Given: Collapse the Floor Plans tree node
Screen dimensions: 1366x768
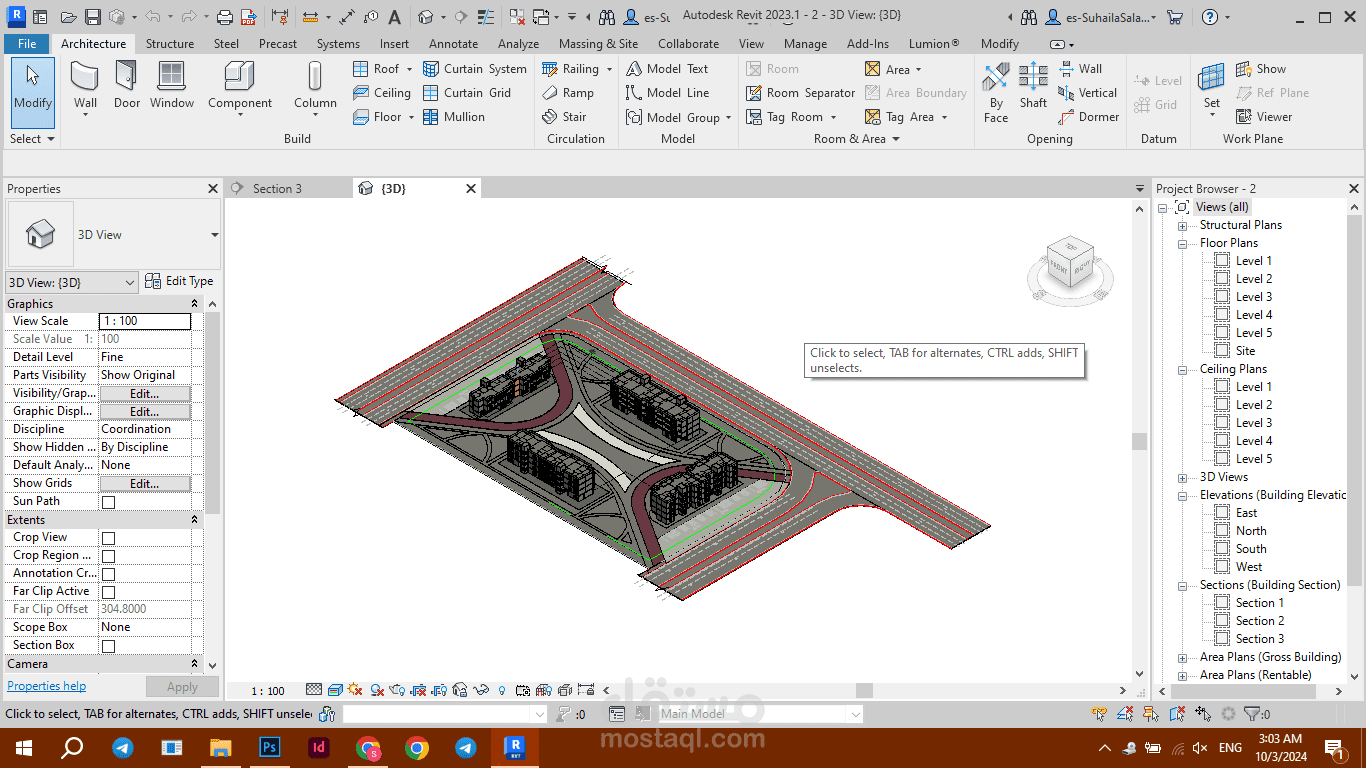Looking at the screenshot, I should [1182, 244].
